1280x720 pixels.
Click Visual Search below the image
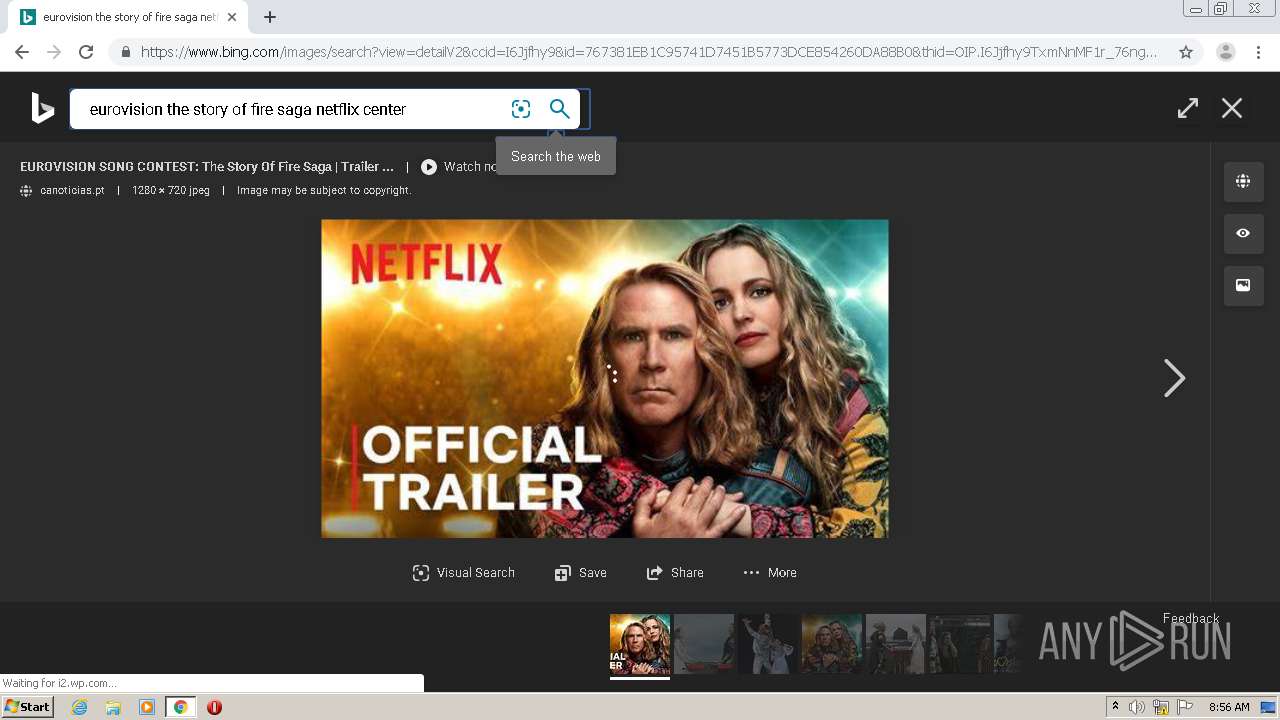[464, 573]
